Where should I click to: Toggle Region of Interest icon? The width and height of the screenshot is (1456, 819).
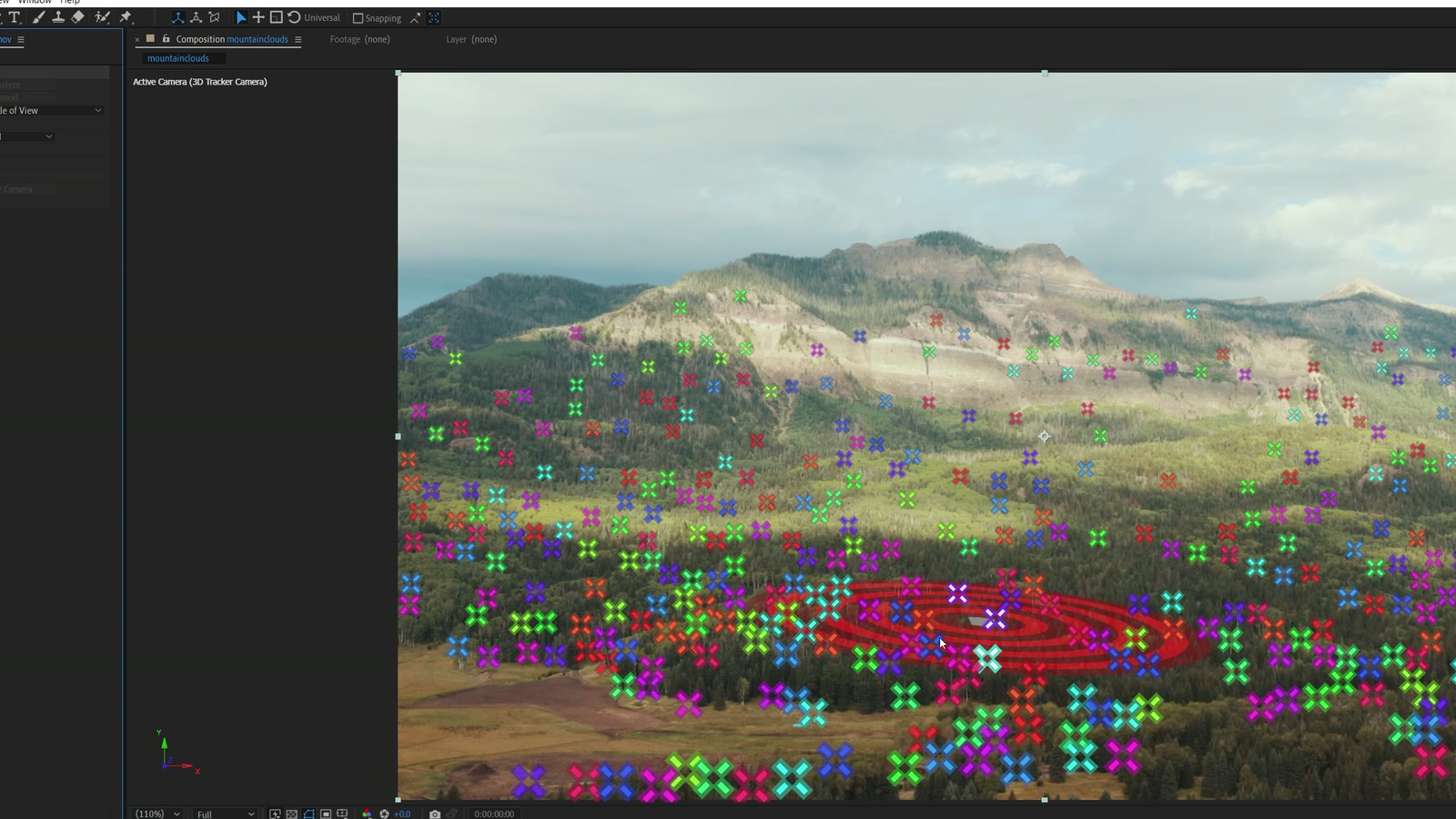coord(325,814)
